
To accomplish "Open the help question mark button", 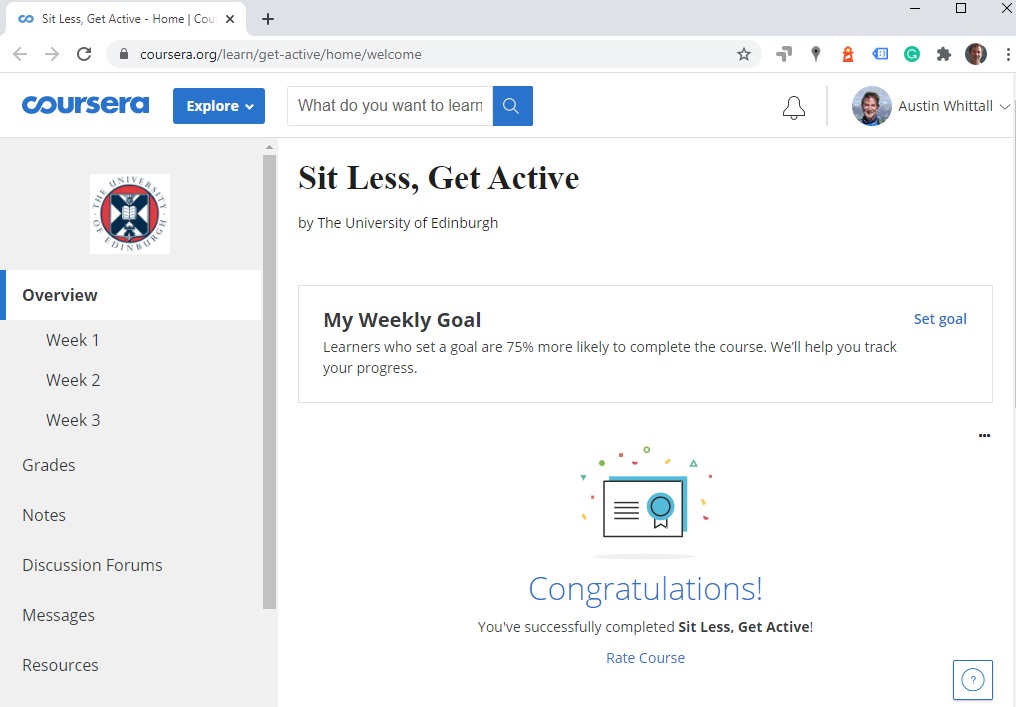I will tap(972, 680).
